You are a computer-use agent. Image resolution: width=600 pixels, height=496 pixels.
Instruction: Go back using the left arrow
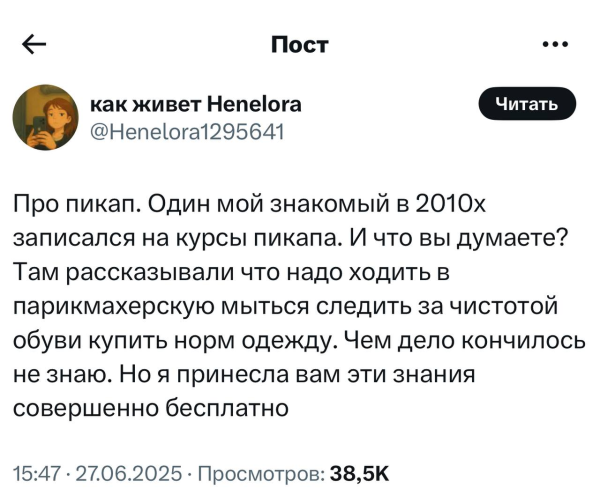(x=33, y=45)
